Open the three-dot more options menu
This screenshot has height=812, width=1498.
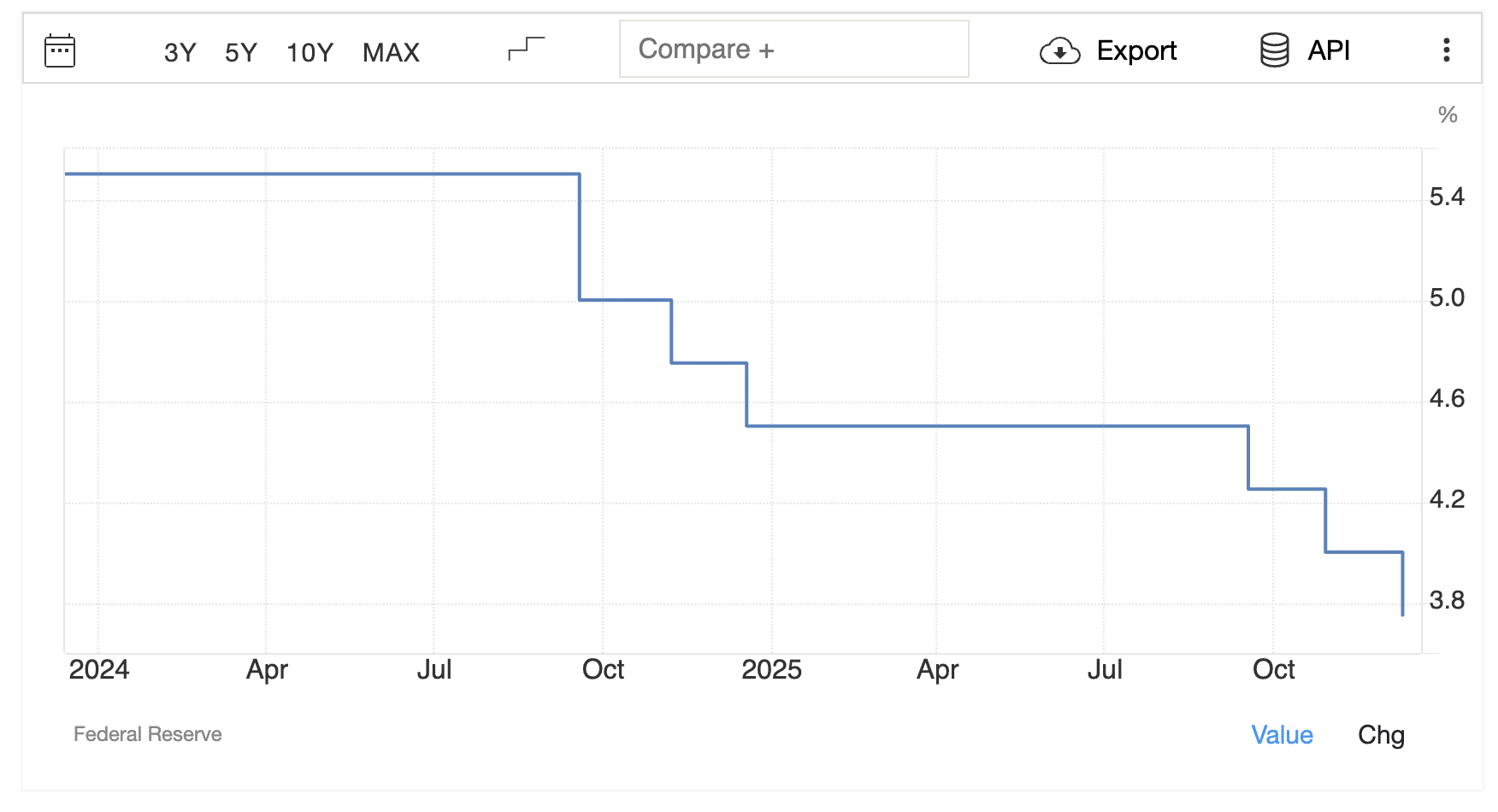point(1446,50)
